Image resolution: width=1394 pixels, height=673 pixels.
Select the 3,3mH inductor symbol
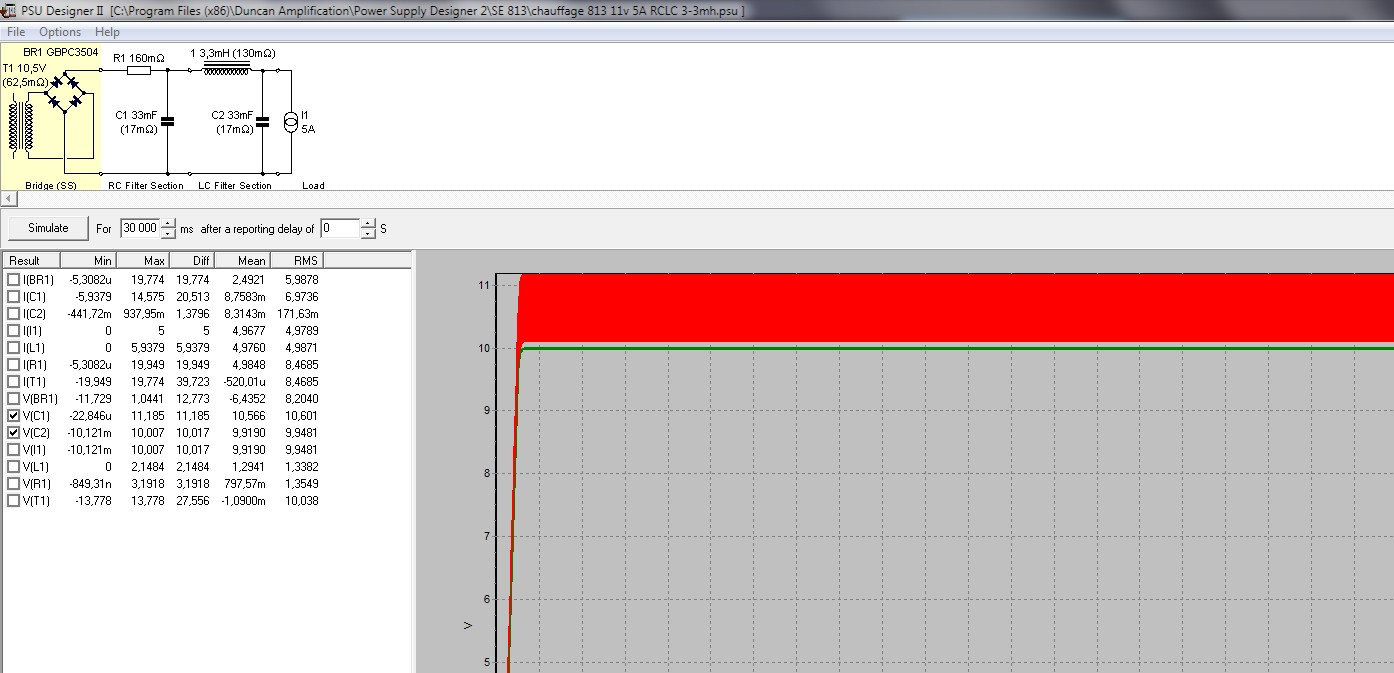click(x=226, y=70)
